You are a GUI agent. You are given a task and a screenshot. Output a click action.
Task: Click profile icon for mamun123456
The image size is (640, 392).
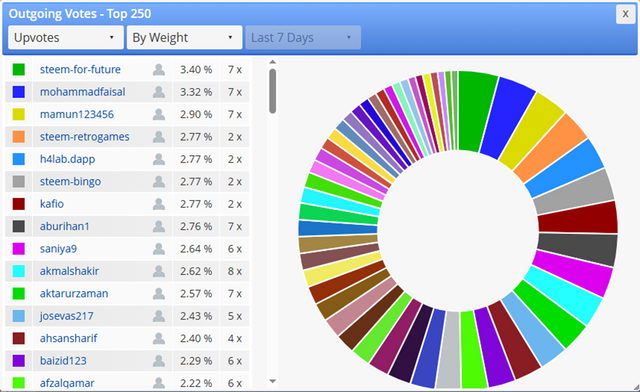point(159,114)
